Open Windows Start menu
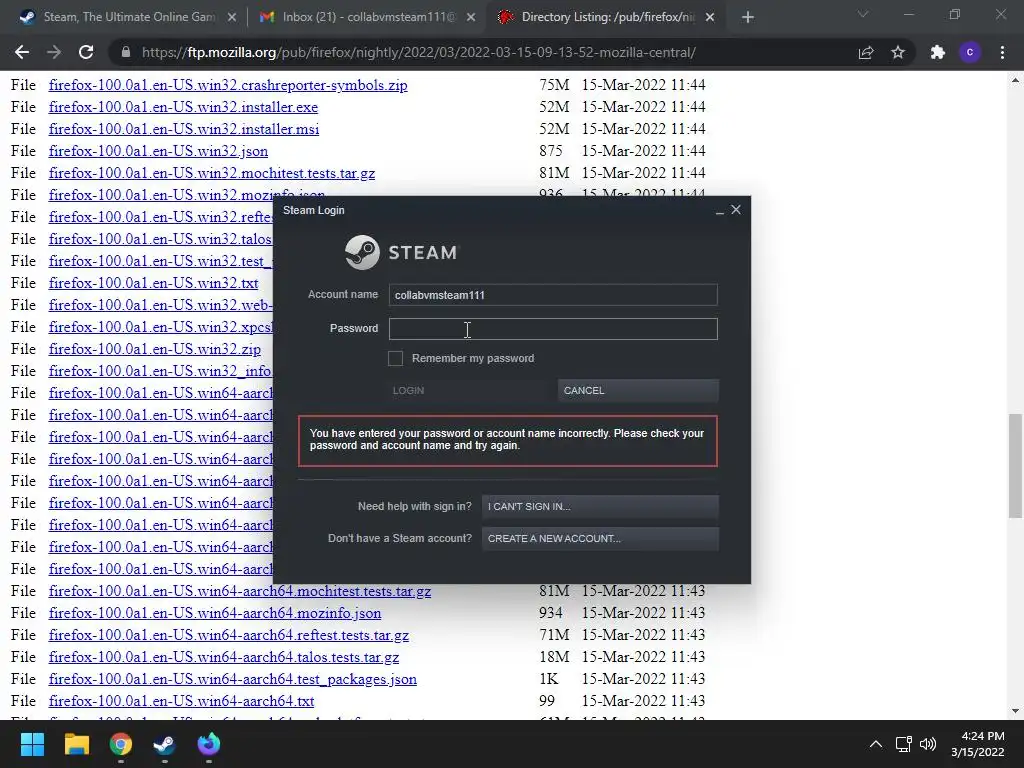 tap(32, 744)
